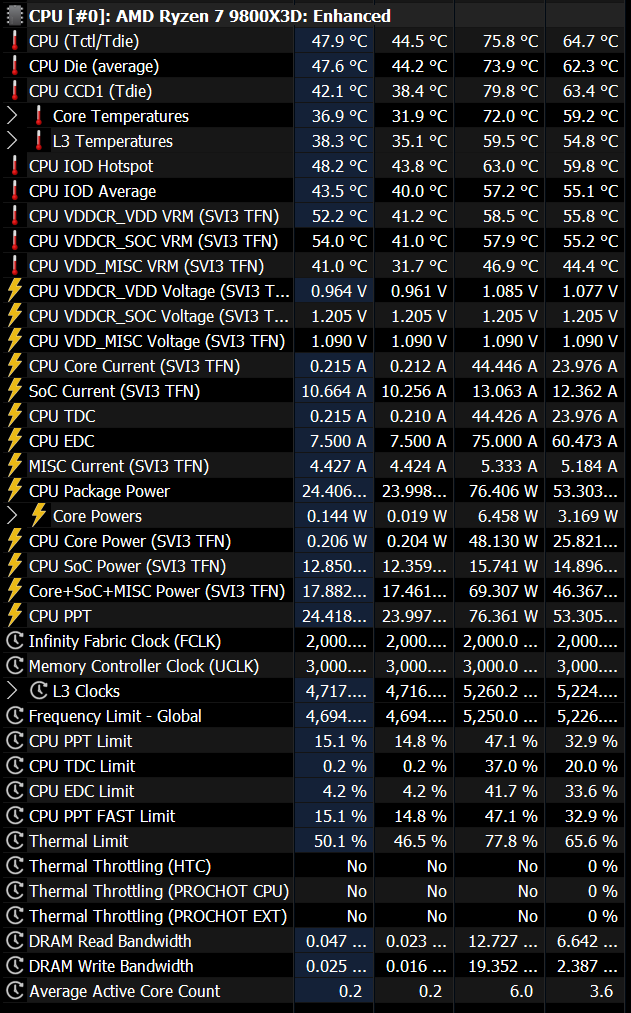Click clock icon beside L3 Clocks
Screen dimensions: 631x1013
pos(38,691)
